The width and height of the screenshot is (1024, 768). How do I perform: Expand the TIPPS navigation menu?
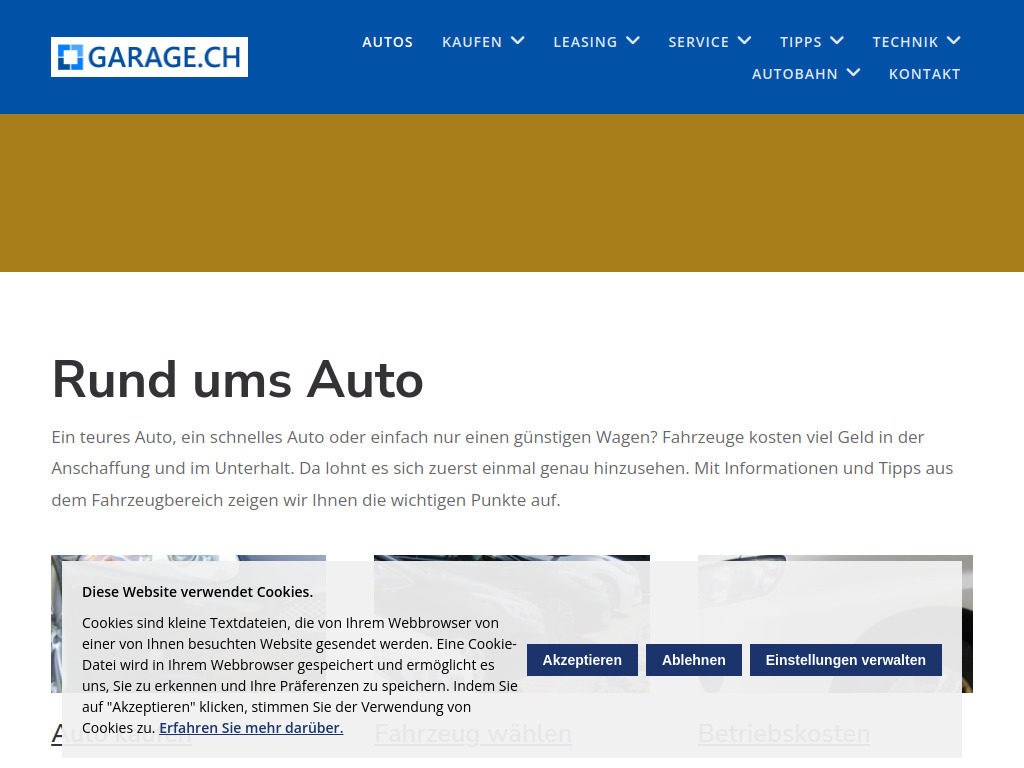(x=838, y=41)
